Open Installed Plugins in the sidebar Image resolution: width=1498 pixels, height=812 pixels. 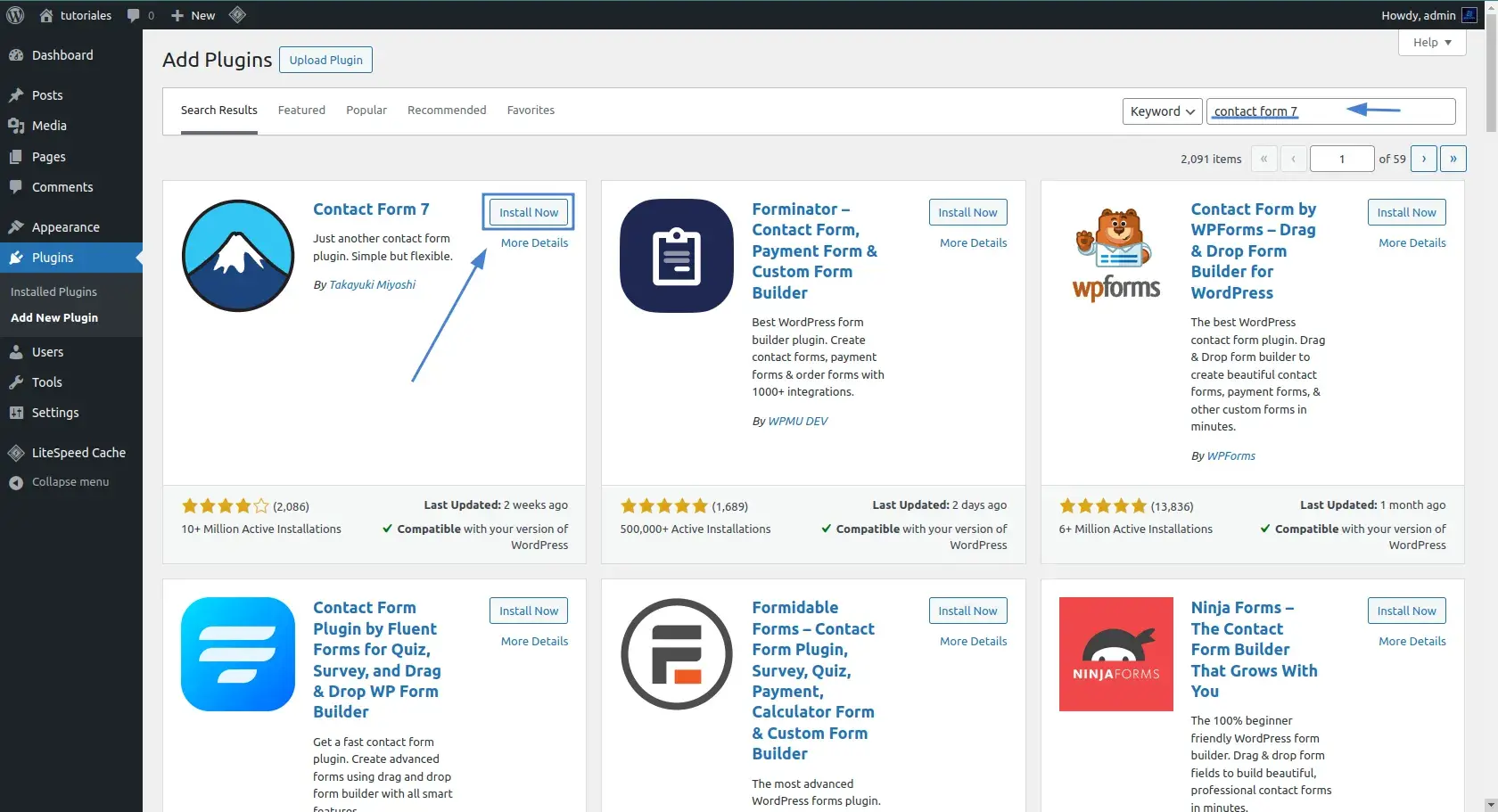coord(53,291)
